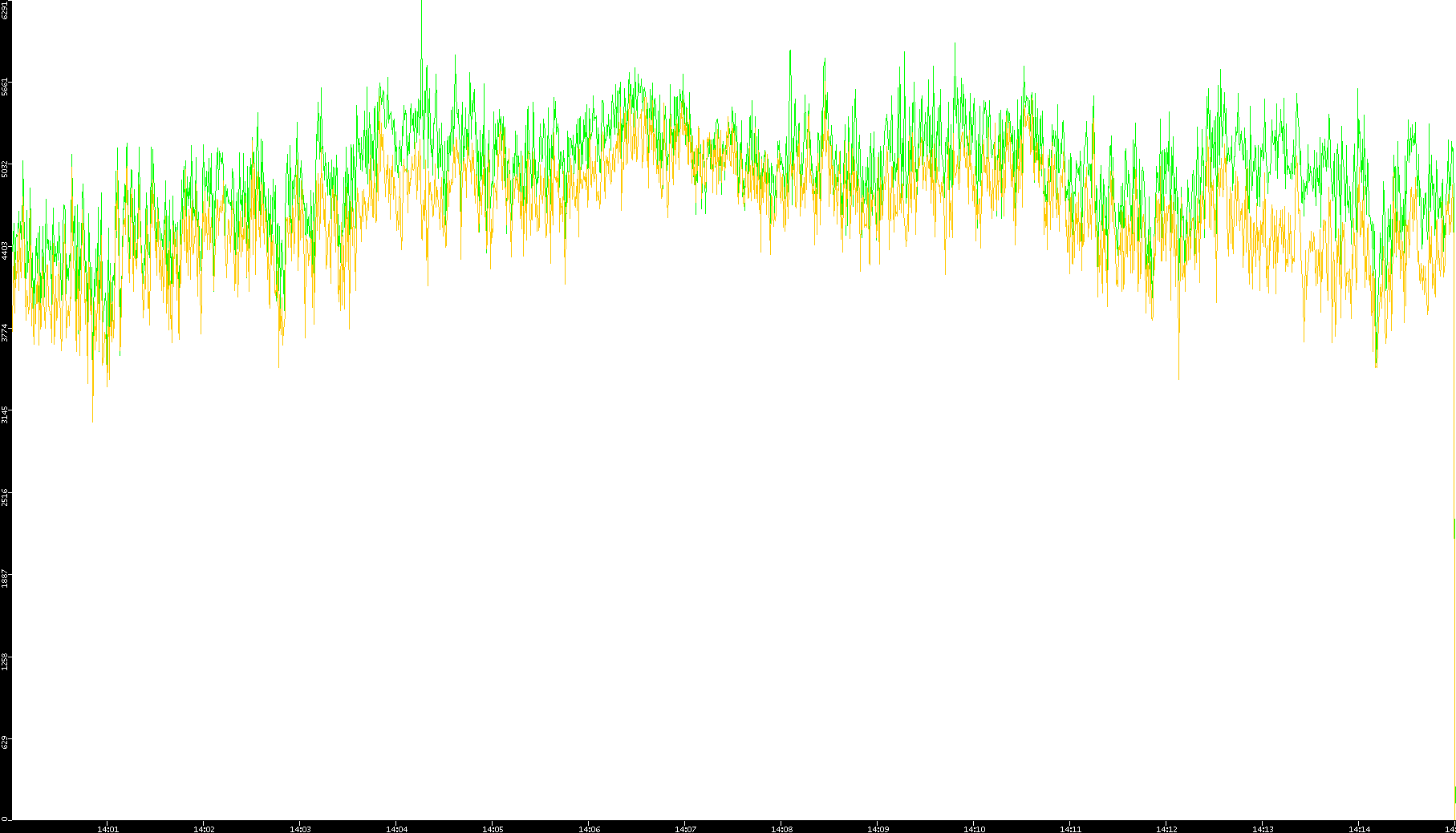Choose the 14:11 tick on the time axis
Viewport: 1456px width, 833px height.
click(1070, 829)
